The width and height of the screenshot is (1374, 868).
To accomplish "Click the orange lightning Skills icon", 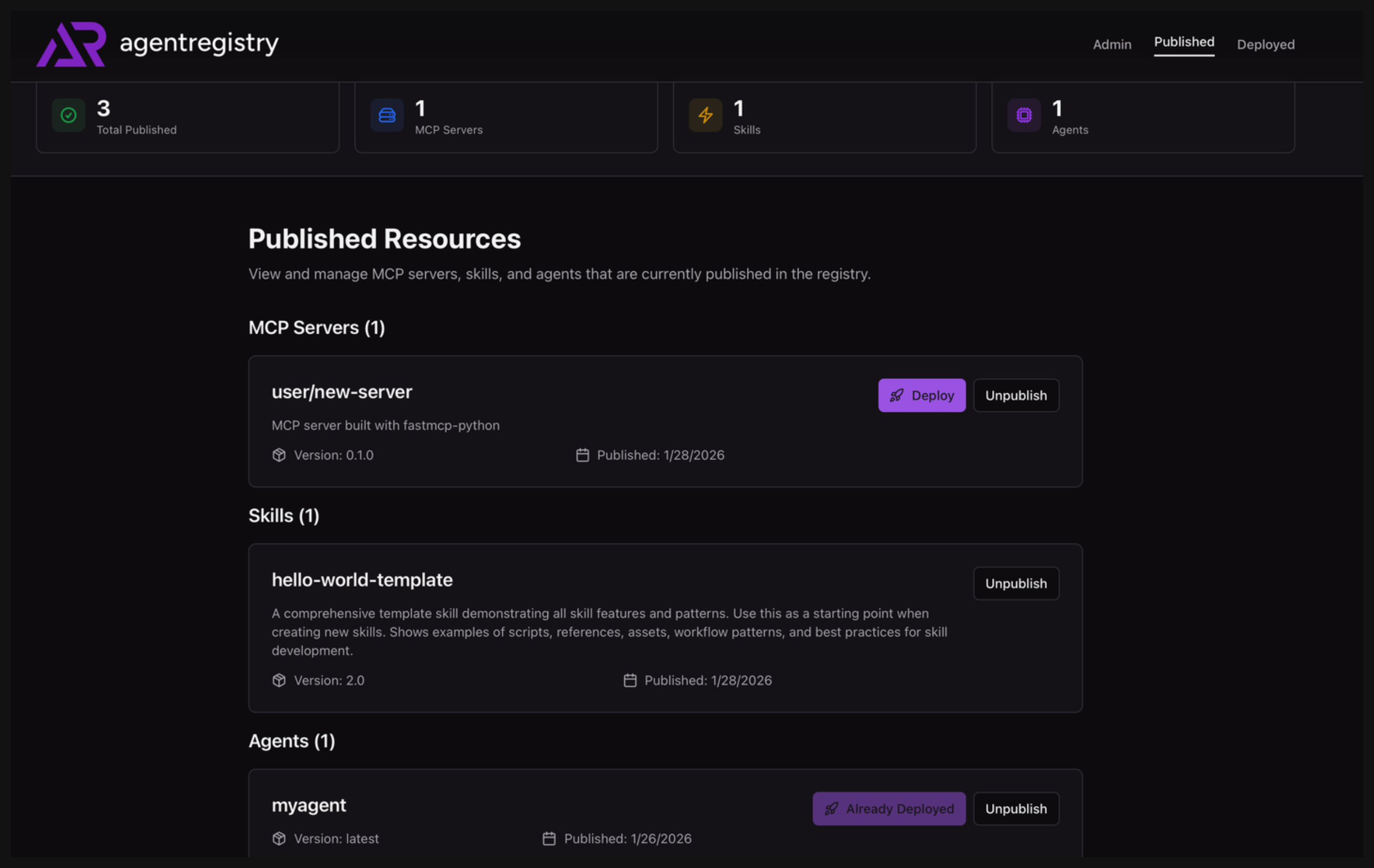I will 705,115.
